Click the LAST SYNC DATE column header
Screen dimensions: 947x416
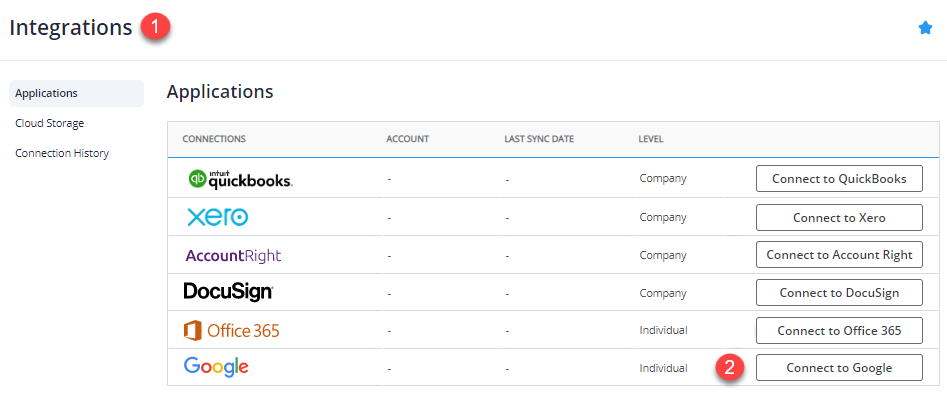click(539, 139)
